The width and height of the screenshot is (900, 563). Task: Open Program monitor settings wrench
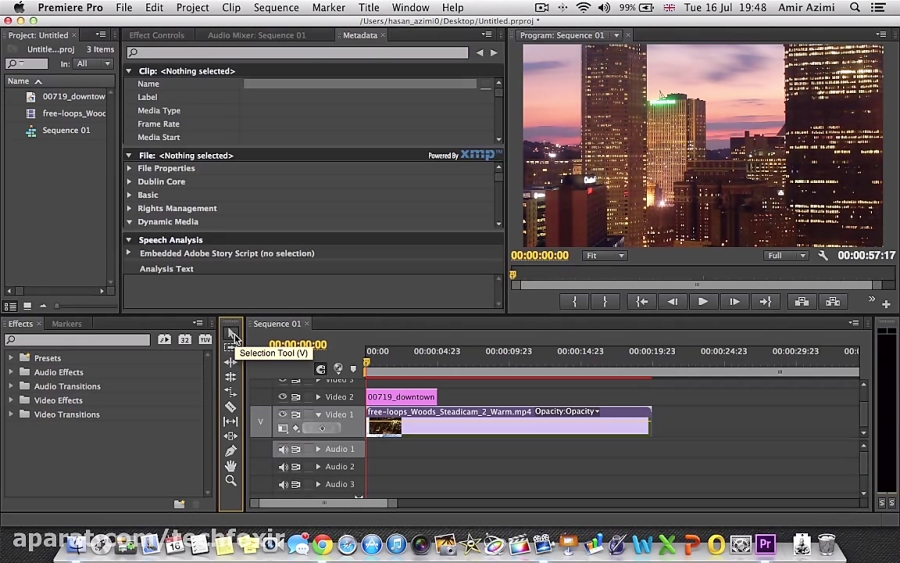pos(823,255)
